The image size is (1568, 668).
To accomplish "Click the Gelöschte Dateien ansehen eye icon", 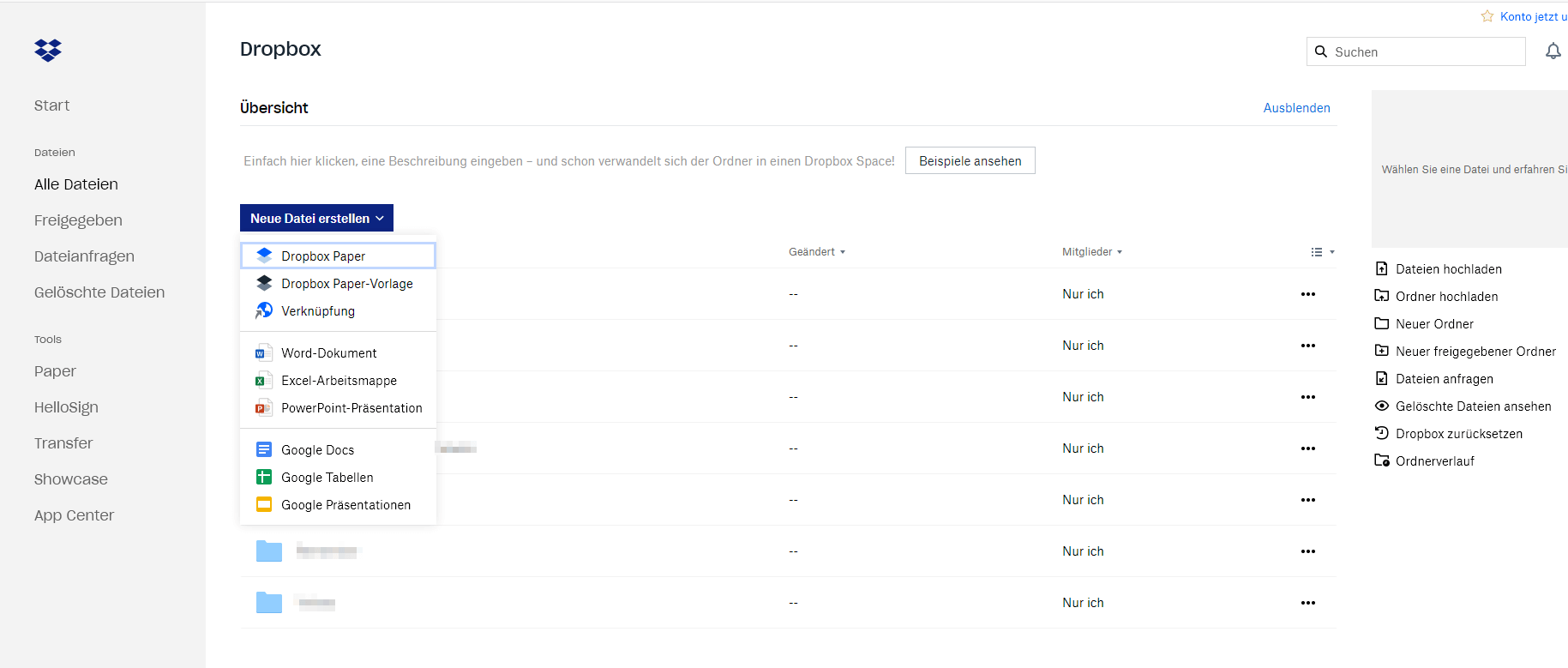I will [1381, 406].
